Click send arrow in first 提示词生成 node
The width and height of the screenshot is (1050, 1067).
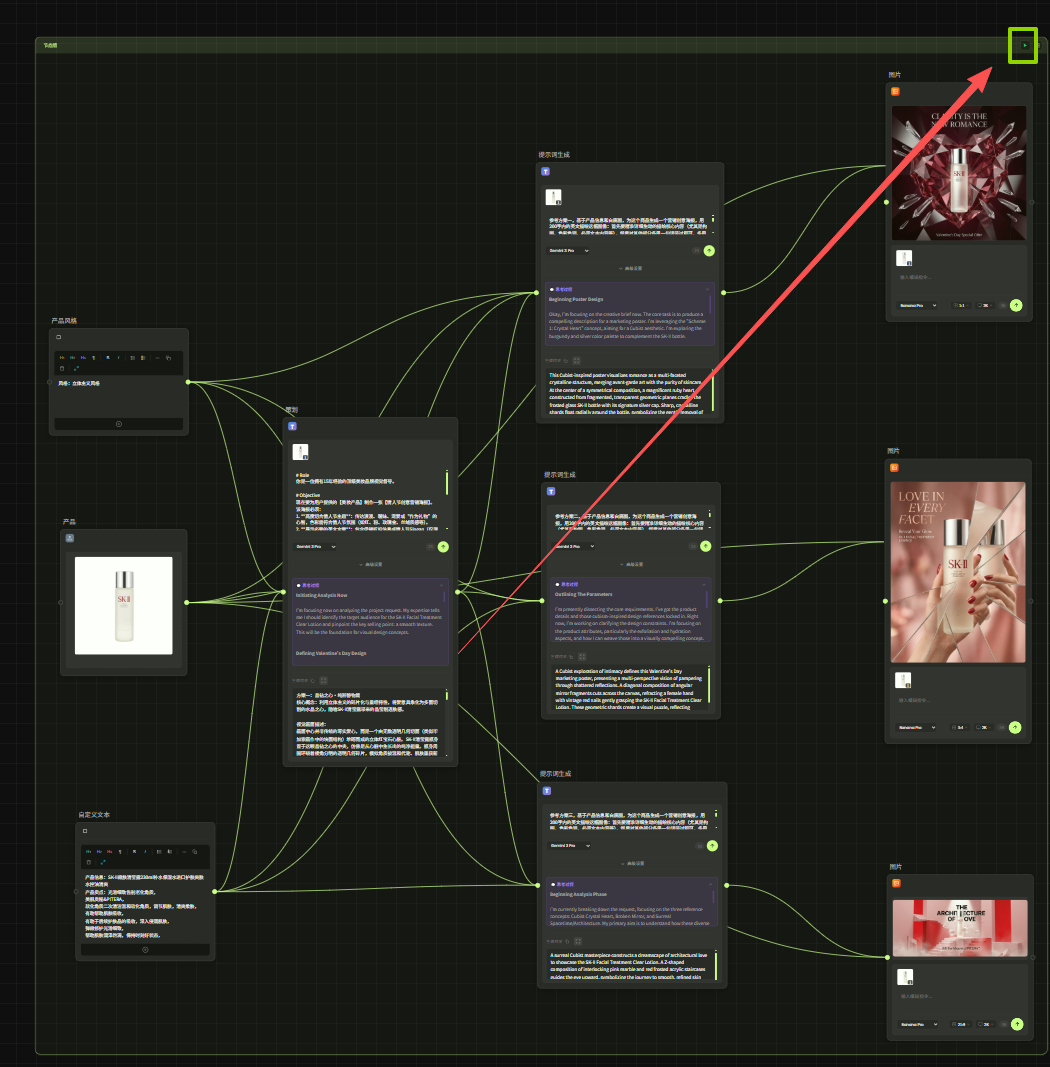click(x=709, y=251)
